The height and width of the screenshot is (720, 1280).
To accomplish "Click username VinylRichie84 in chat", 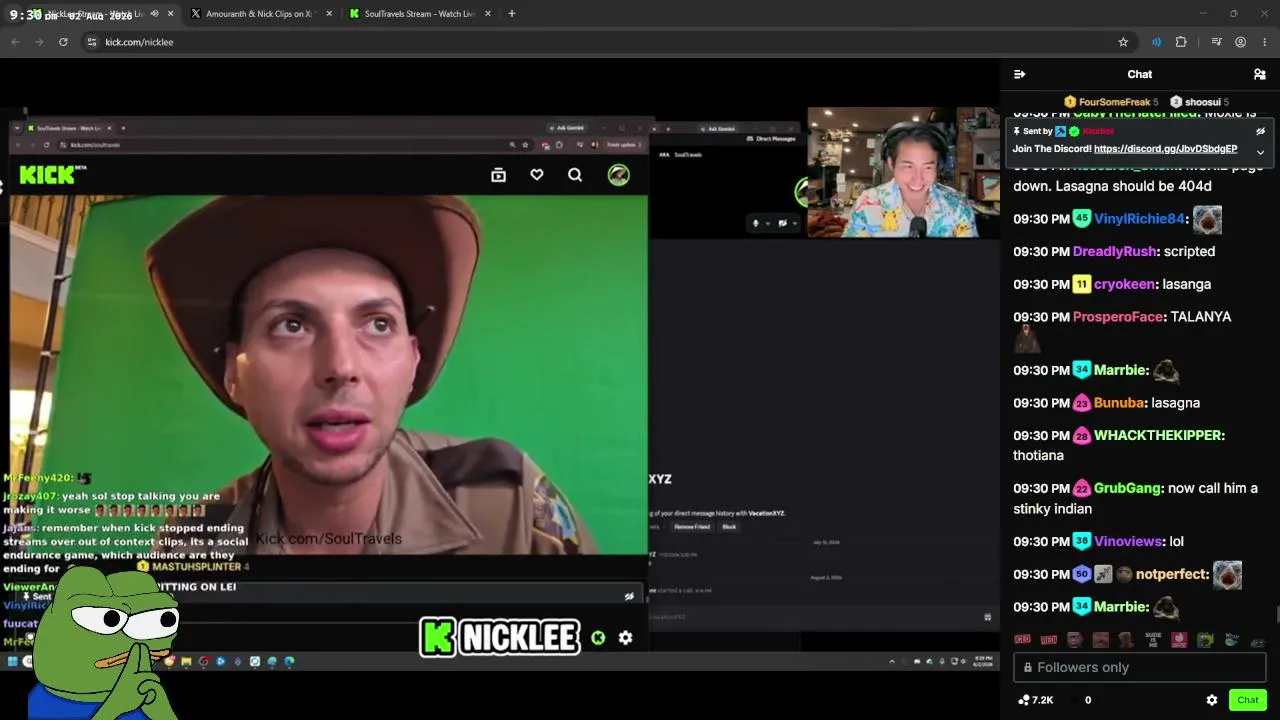I will point(1139,219).
